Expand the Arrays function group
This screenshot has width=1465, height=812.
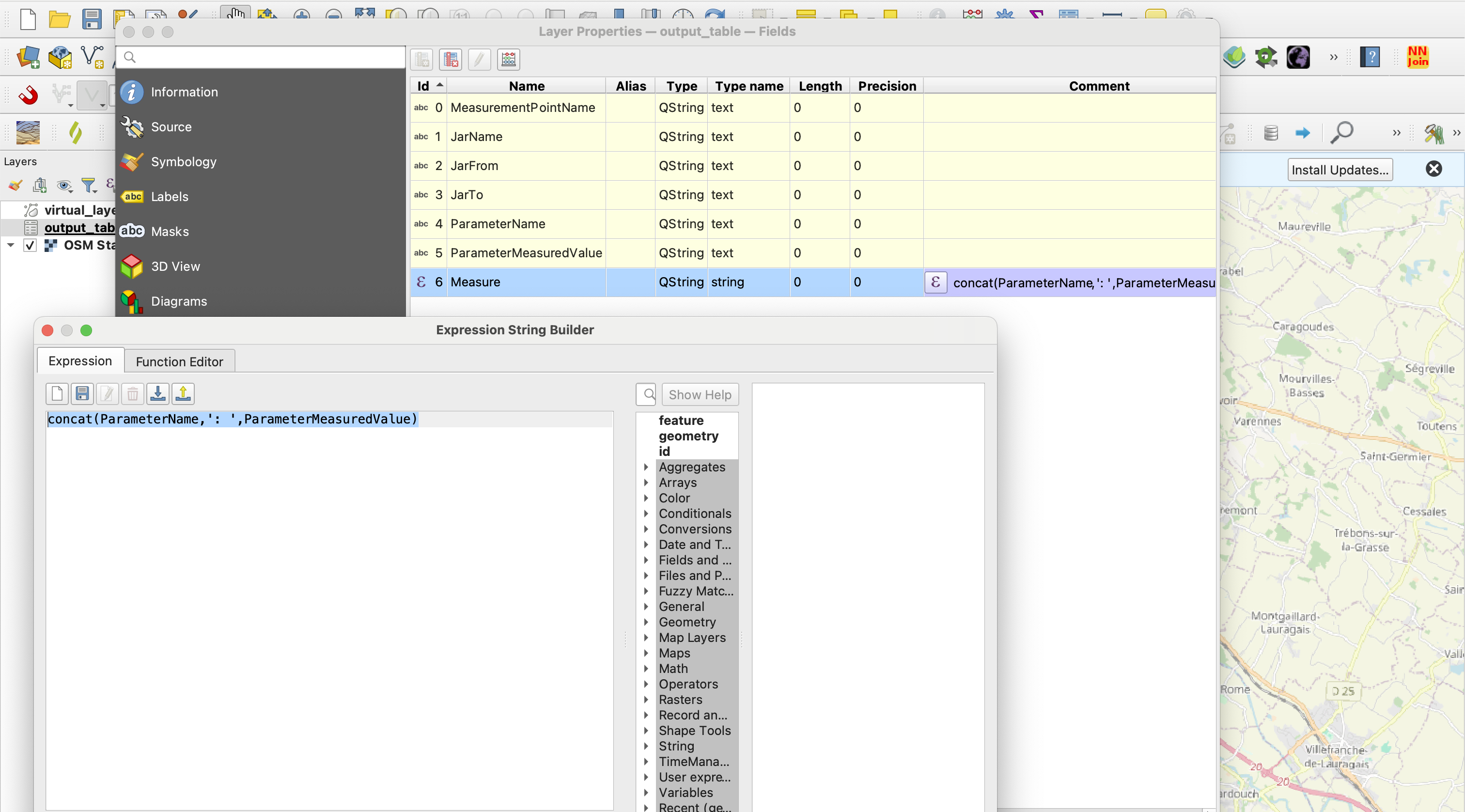pyautogui.click(x=646, y=482)
